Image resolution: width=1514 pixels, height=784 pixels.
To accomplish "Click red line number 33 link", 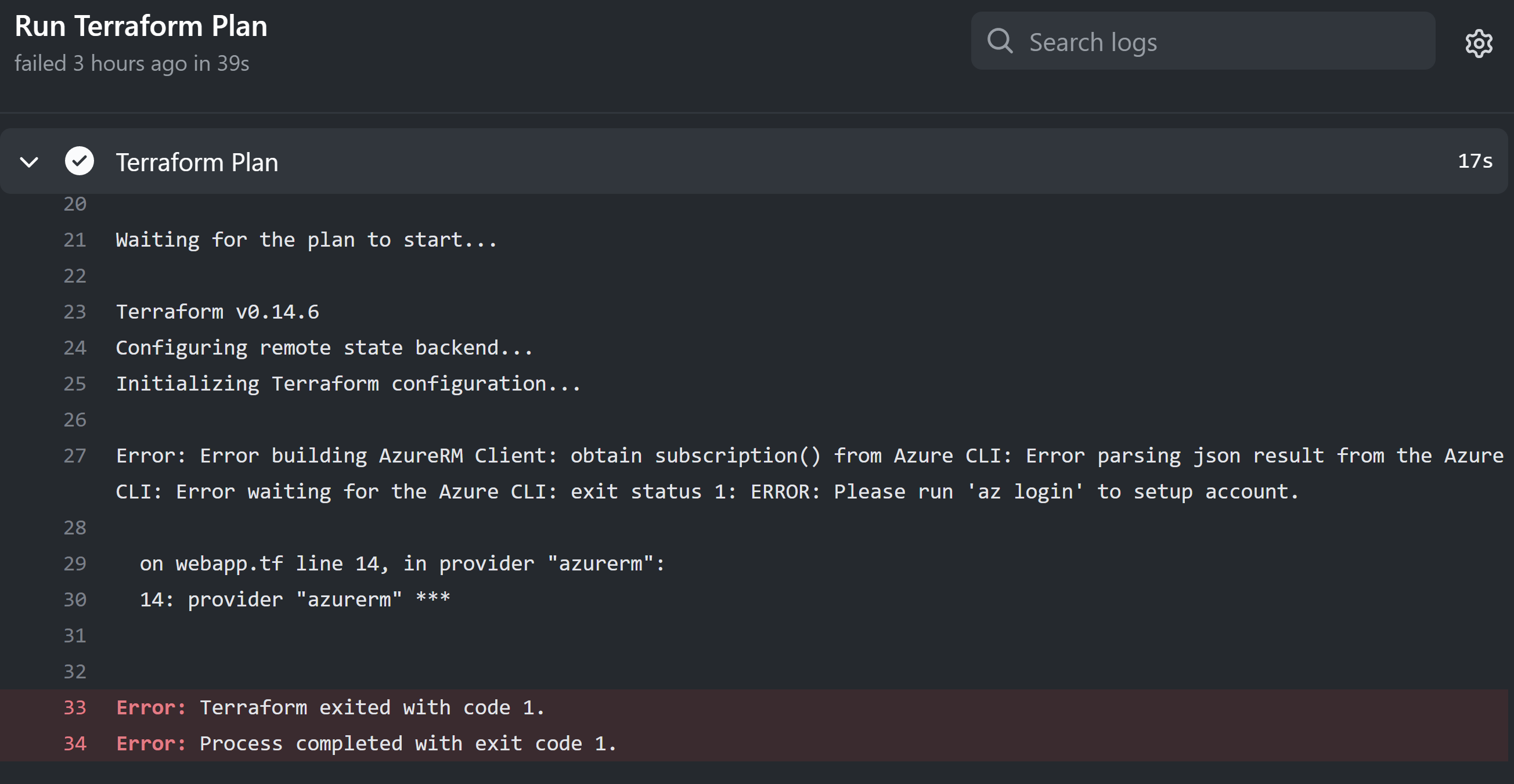I will [75, 707].
